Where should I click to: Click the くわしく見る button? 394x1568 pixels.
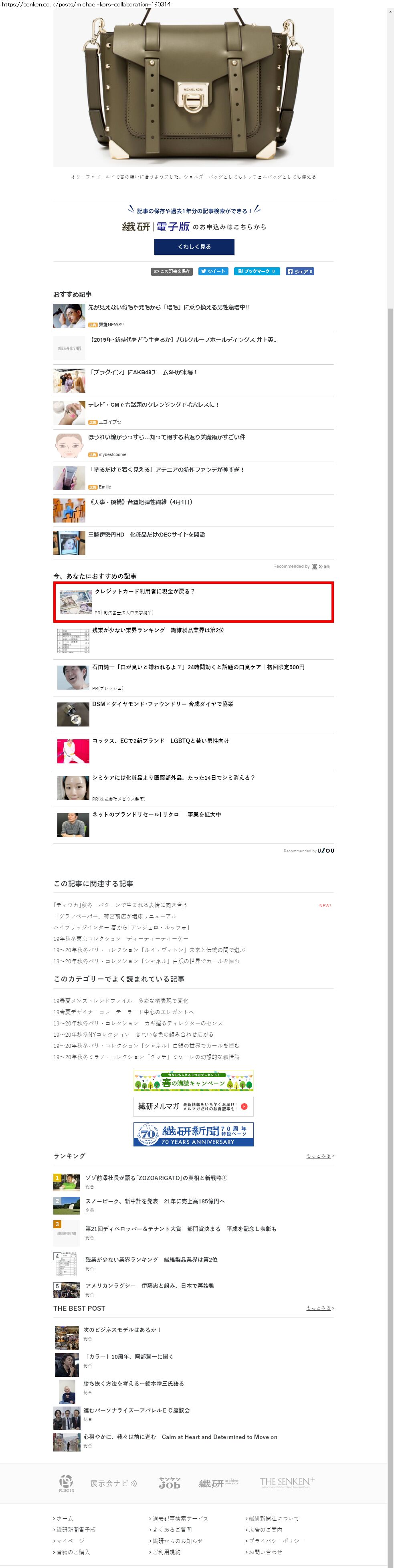[194, 246]
